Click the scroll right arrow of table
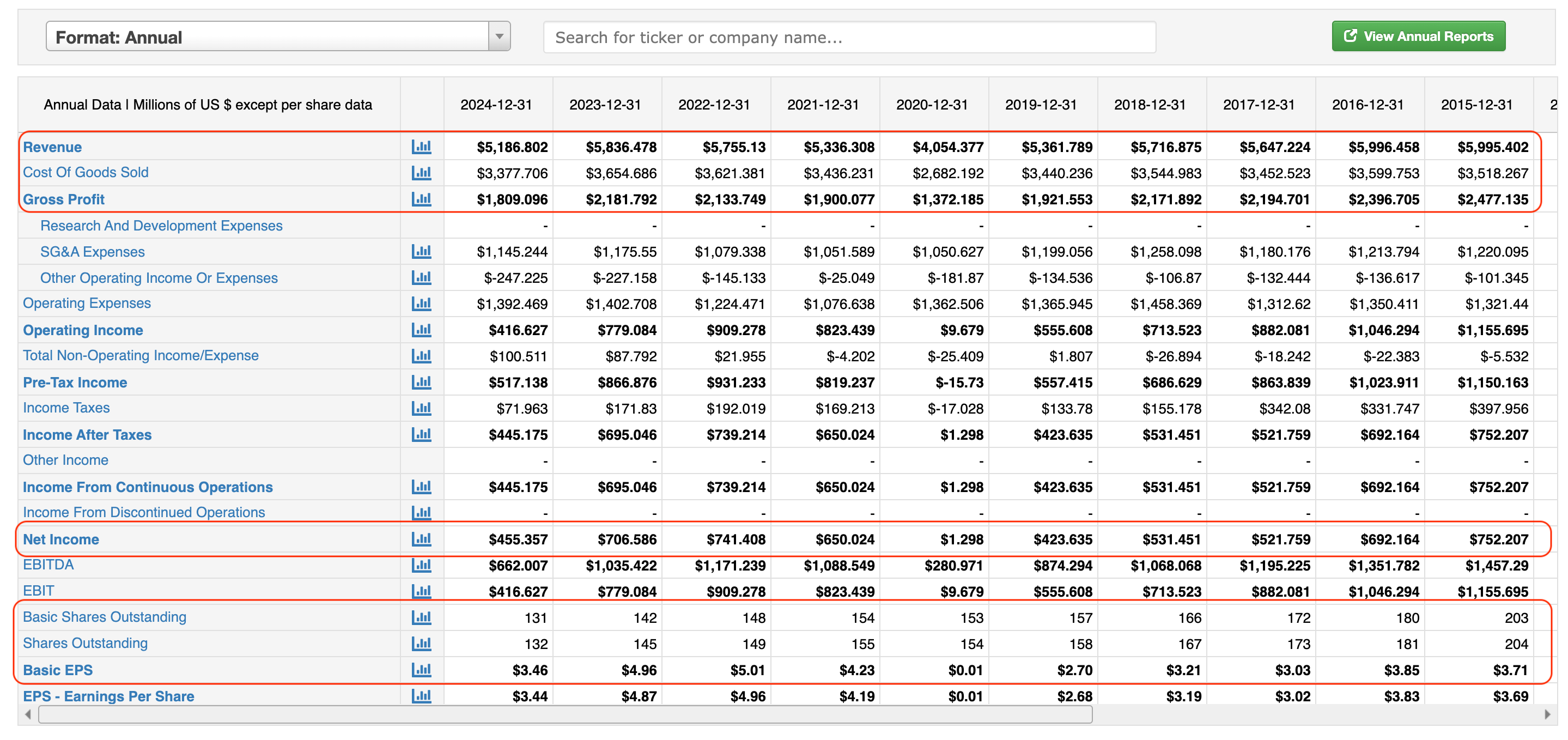Image resolution: width=1568 pixels, height=740 pixels. 1547,714
